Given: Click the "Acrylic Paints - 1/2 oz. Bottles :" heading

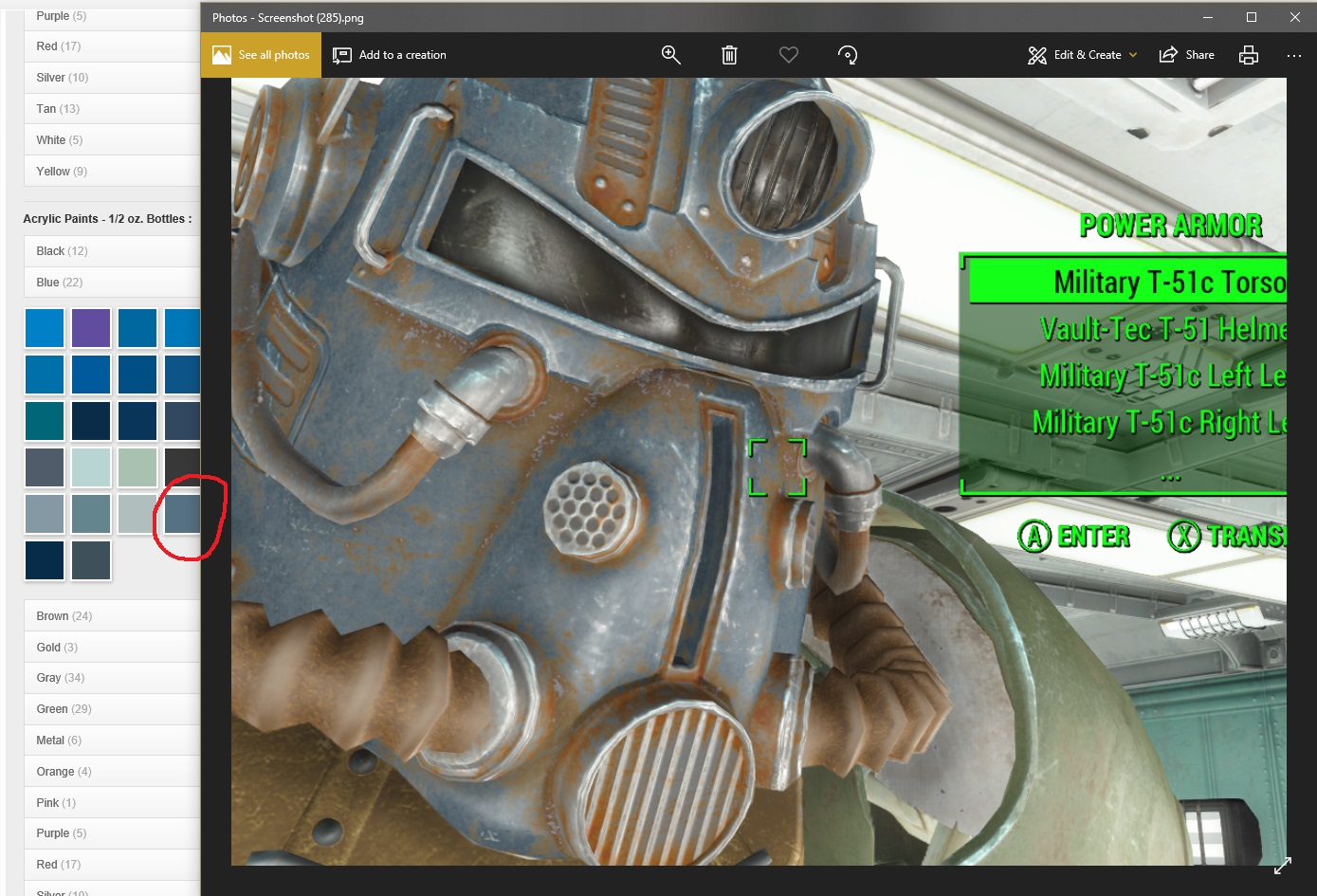Looking at the screenshot, I should click(107, 219).
